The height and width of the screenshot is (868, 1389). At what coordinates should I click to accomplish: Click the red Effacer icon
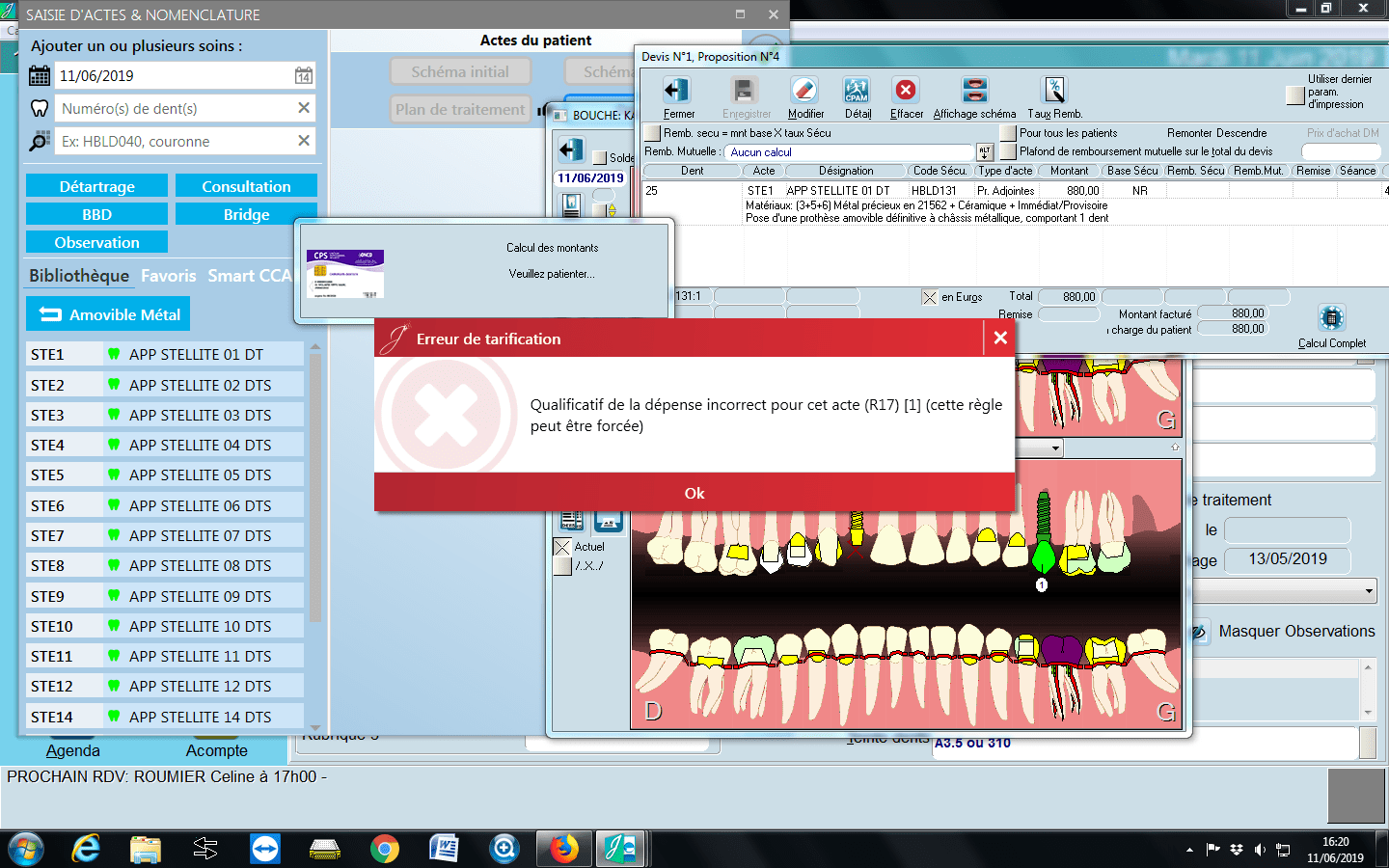coord(905,91)
